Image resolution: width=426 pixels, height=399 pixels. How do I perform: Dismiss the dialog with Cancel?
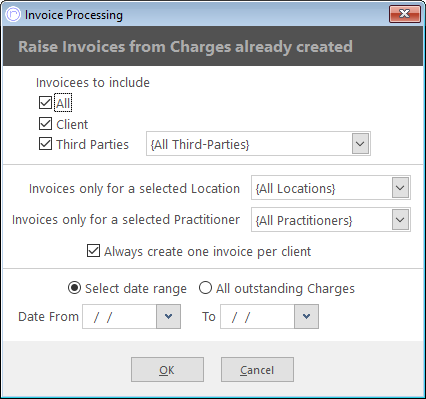(x=257, y=370)
